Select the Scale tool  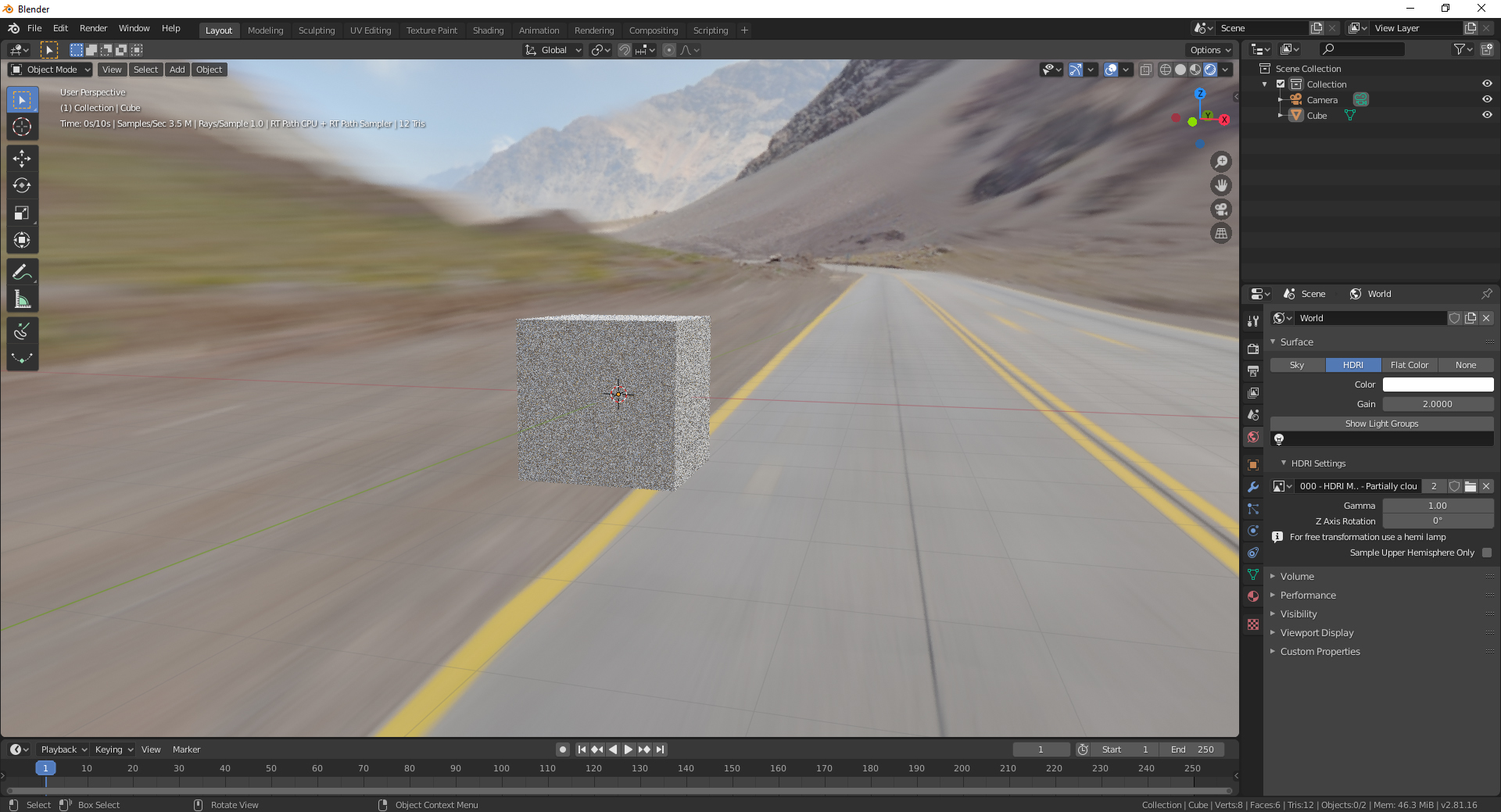coord(22,213)
